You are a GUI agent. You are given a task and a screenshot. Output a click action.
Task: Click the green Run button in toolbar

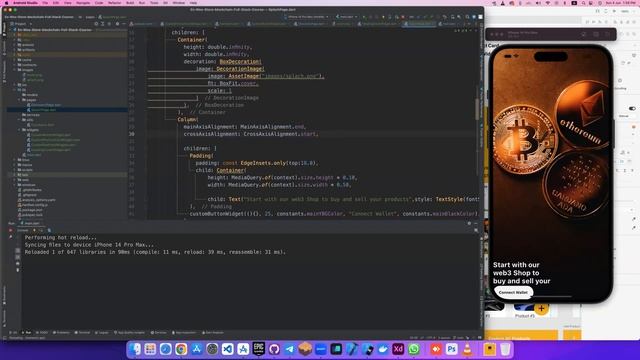click(x=364, y=17)
